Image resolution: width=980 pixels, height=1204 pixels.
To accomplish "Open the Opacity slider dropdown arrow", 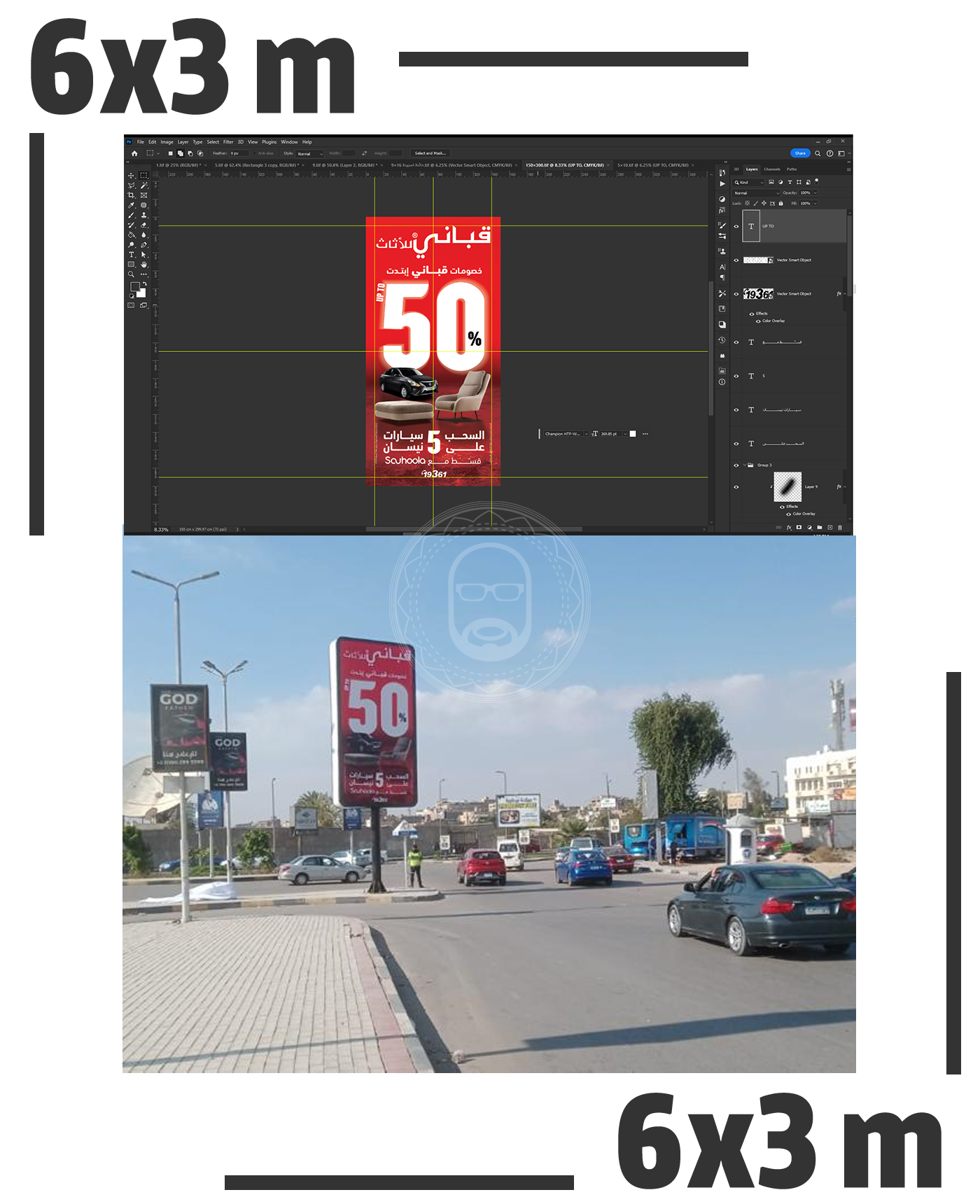I will point(815,192).
